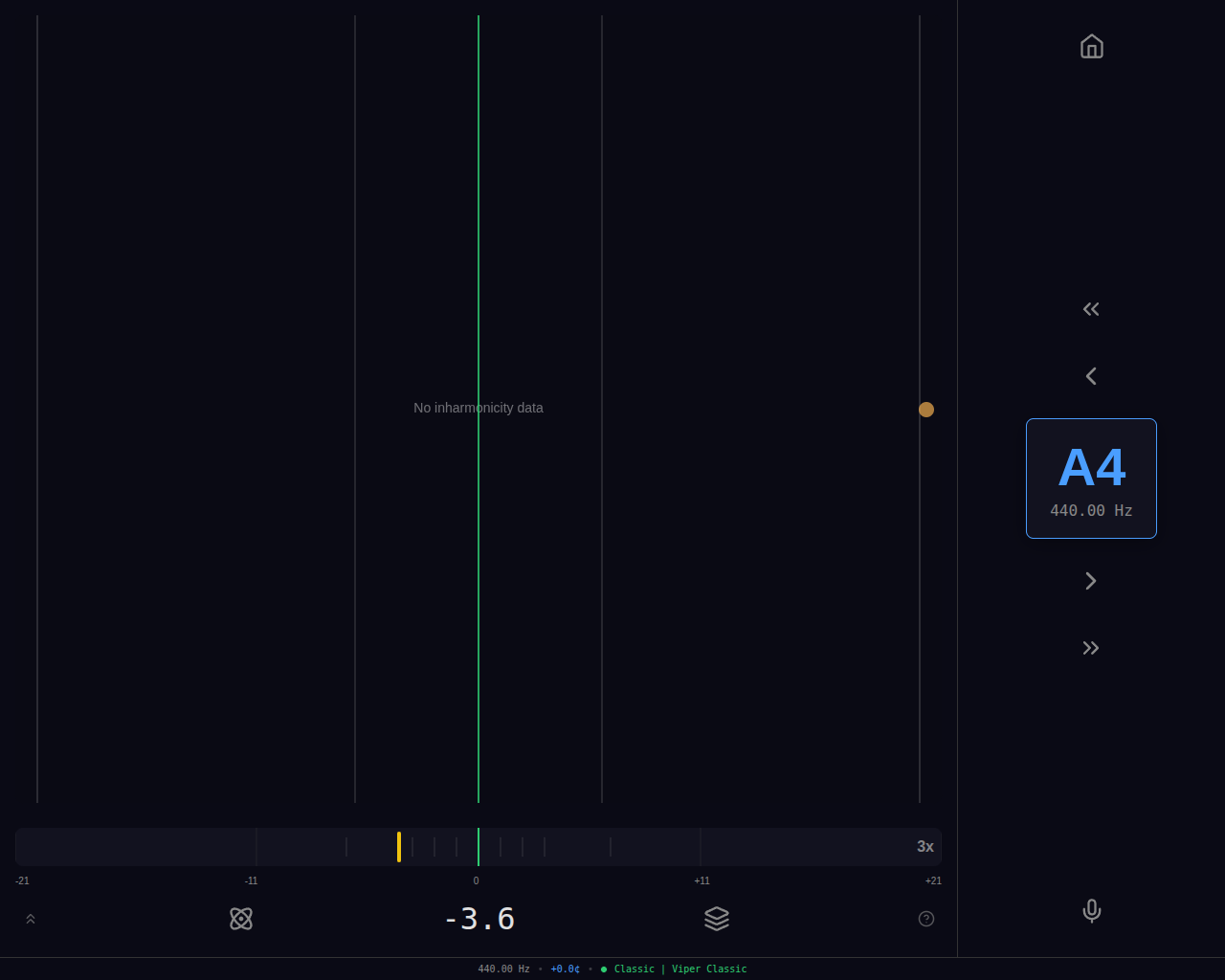The width and height of the screenshot is (1225, 980).
Task: Click the 3x zoom indicator on the meter
Action: (924, 846)
